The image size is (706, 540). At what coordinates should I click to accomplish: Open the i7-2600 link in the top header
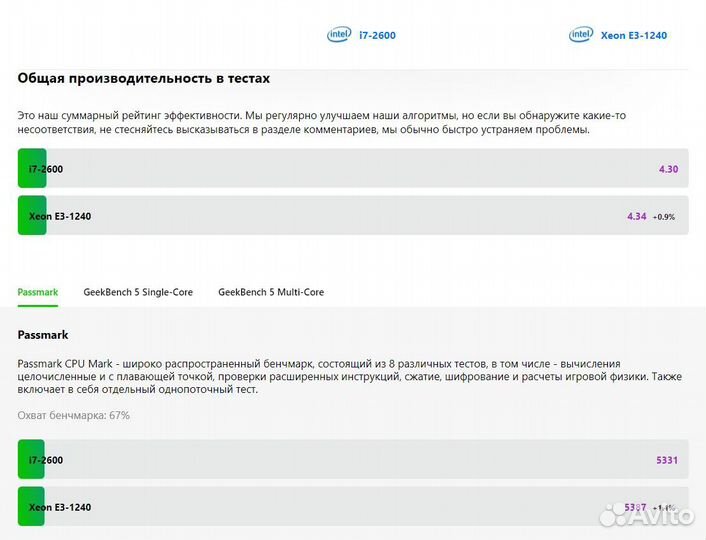377,36
